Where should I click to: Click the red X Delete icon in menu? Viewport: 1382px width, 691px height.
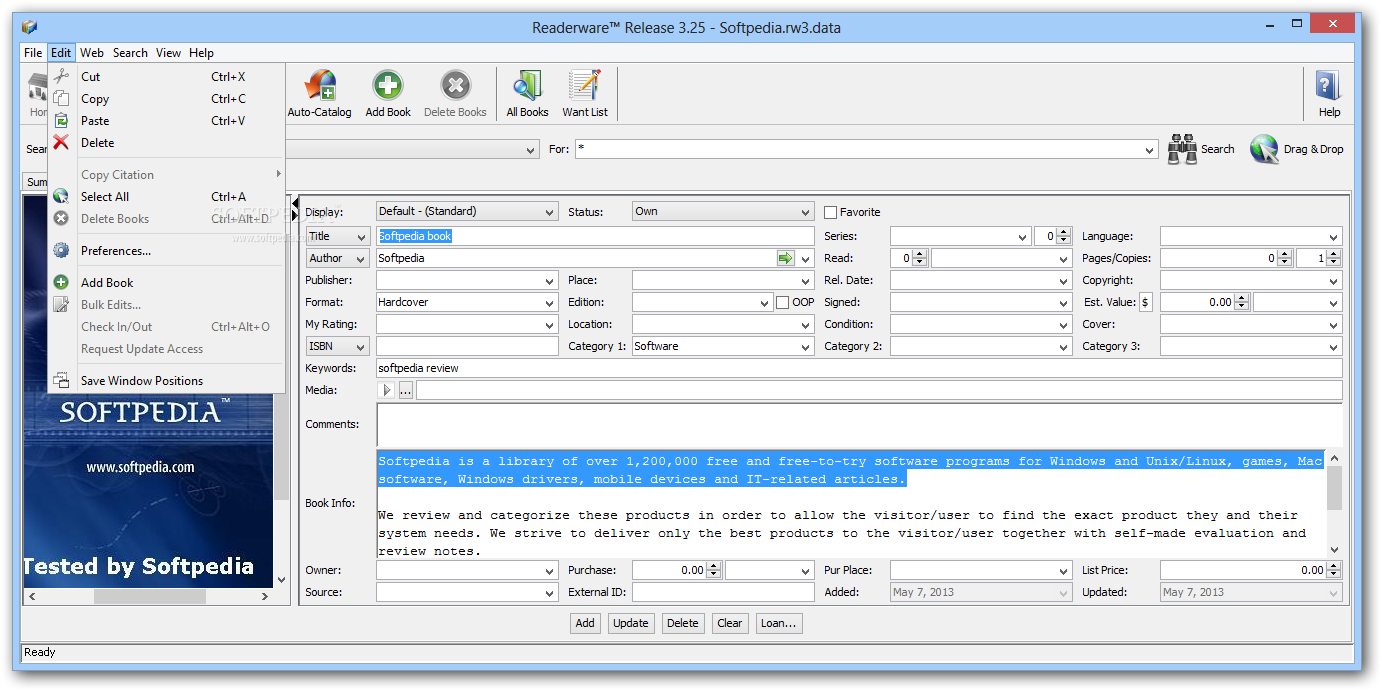click(61, 142)
